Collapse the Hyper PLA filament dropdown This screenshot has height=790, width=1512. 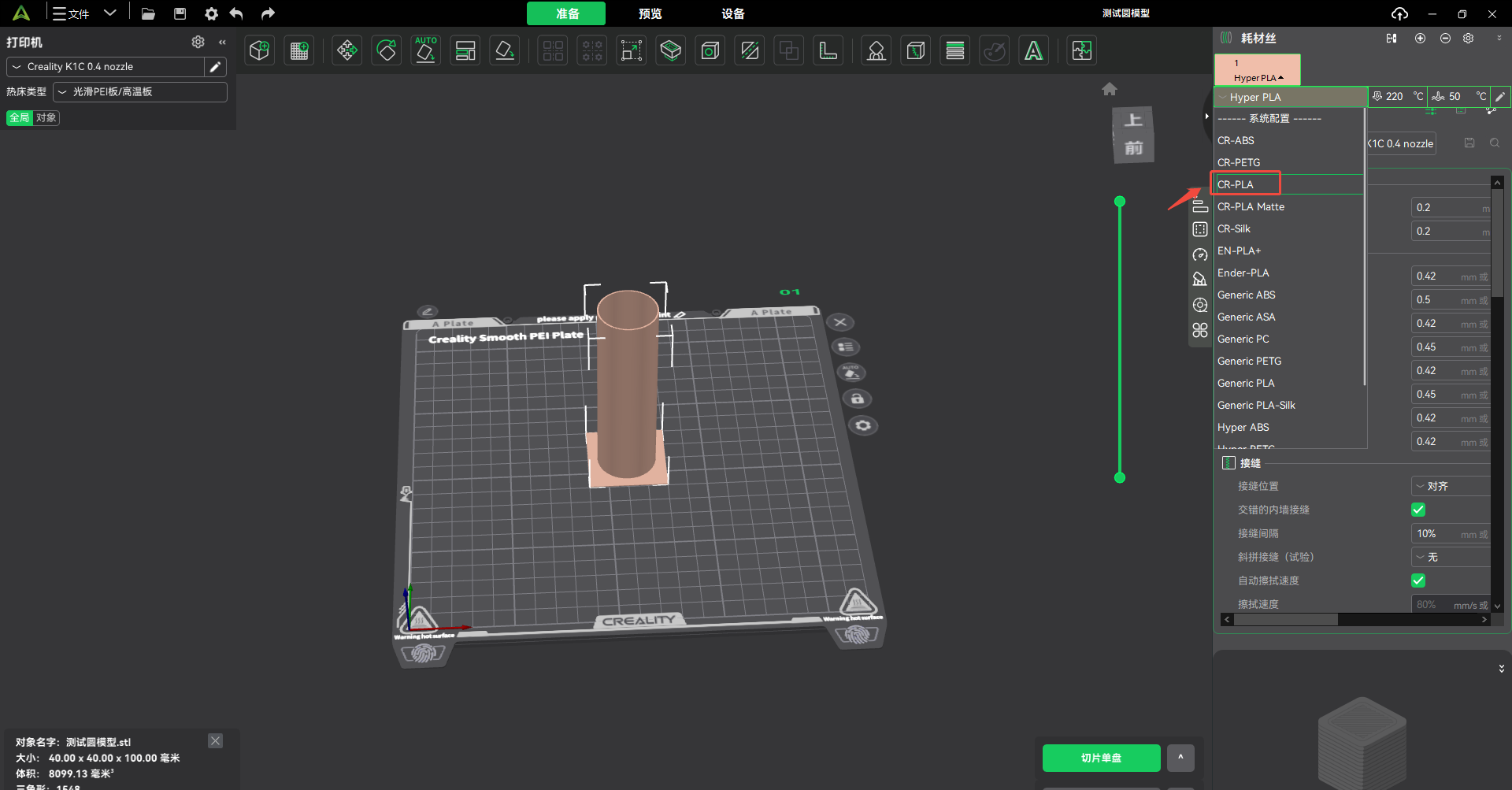point(1291,97)
